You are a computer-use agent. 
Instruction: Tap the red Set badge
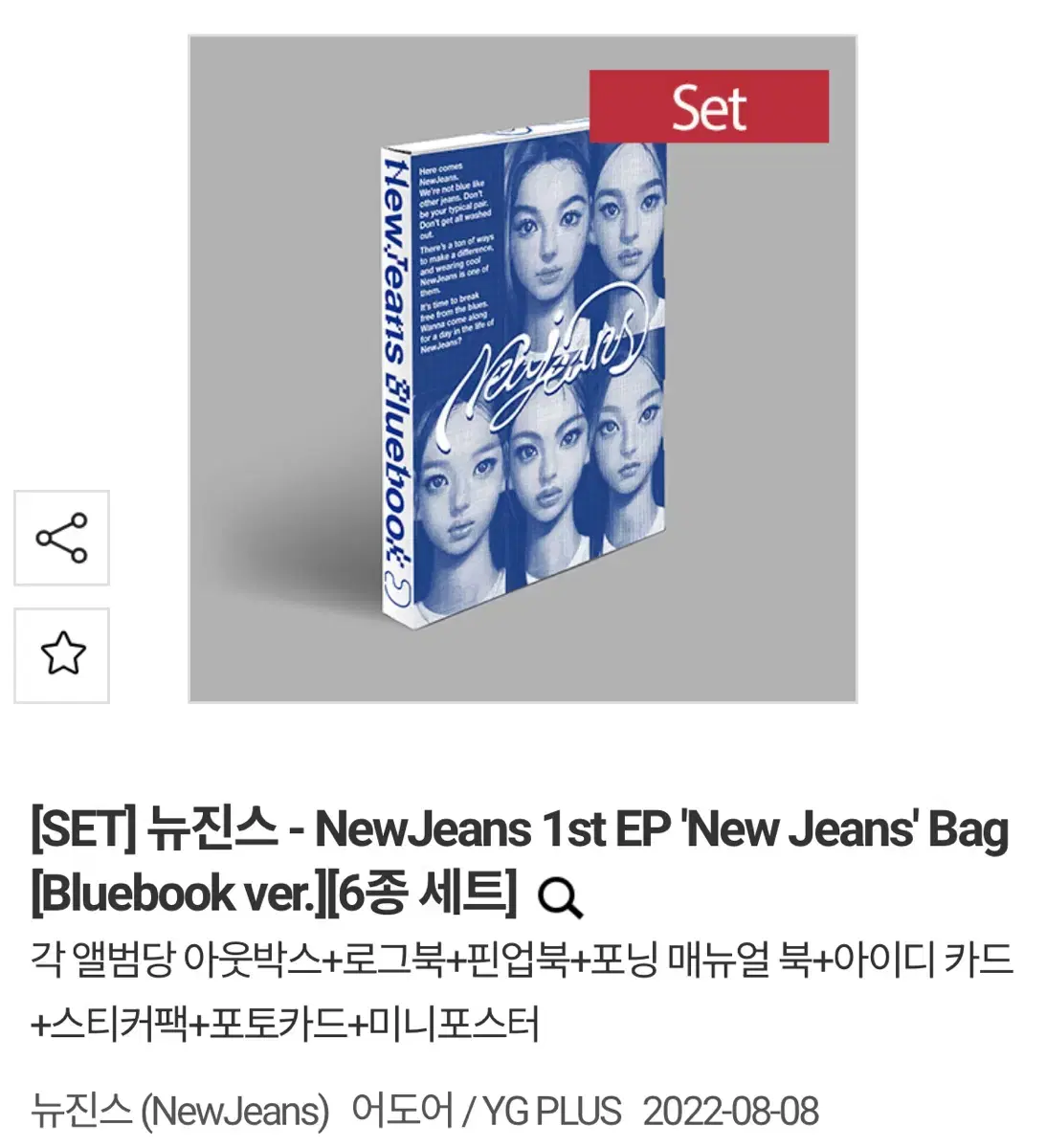708,106
